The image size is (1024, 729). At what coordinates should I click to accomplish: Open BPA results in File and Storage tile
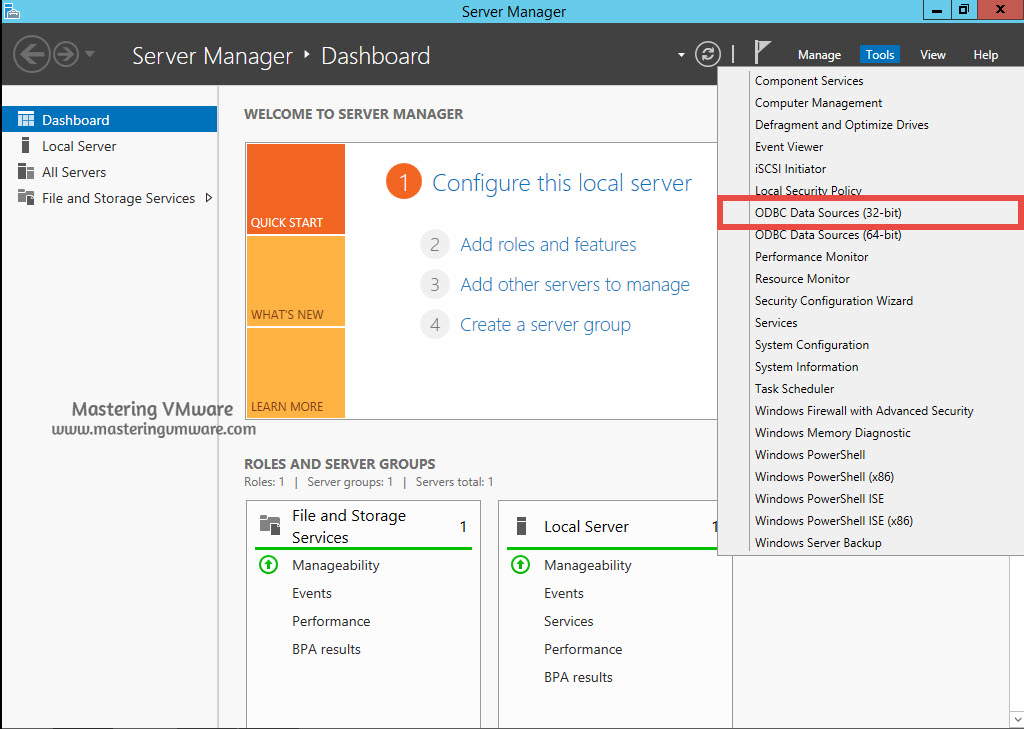[x=326, y=649]
